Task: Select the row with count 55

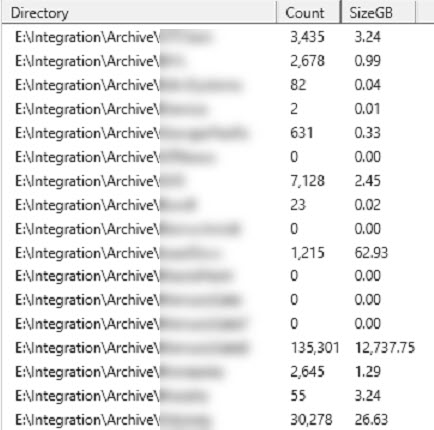Action: click(218, 396)
